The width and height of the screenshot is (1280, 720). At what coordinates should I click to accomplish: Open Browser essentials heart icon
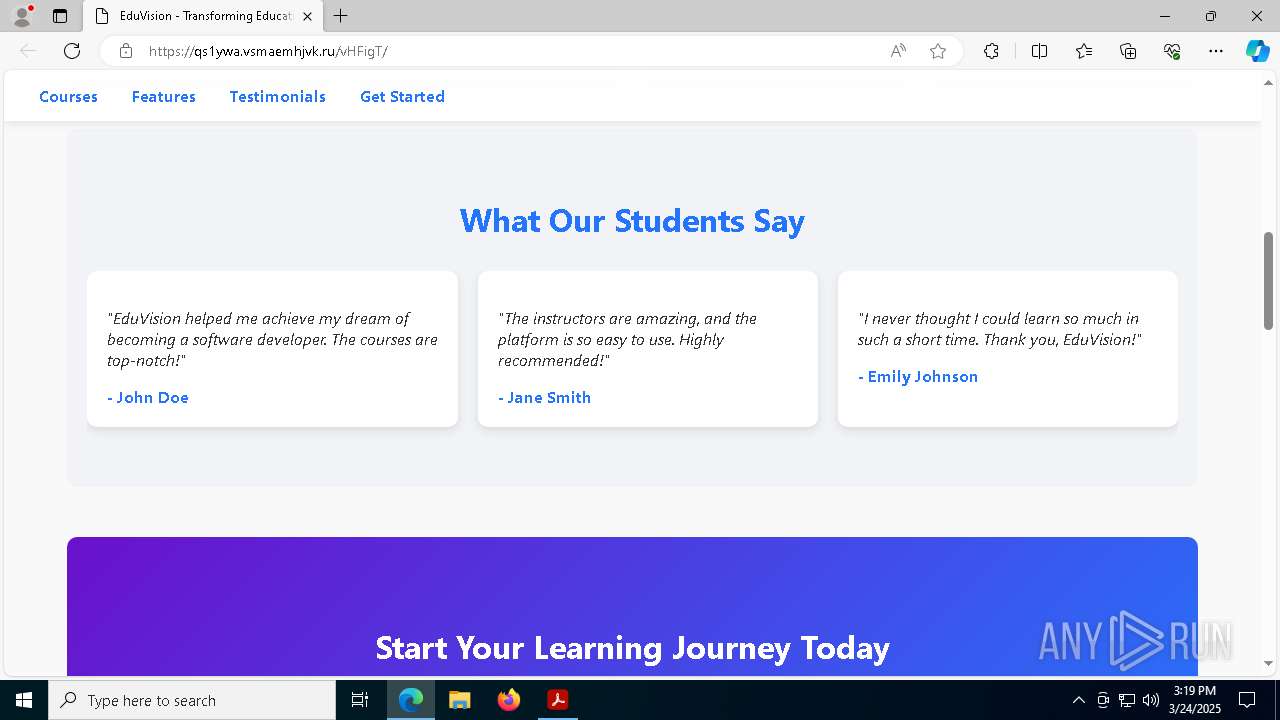point(1172,51)
